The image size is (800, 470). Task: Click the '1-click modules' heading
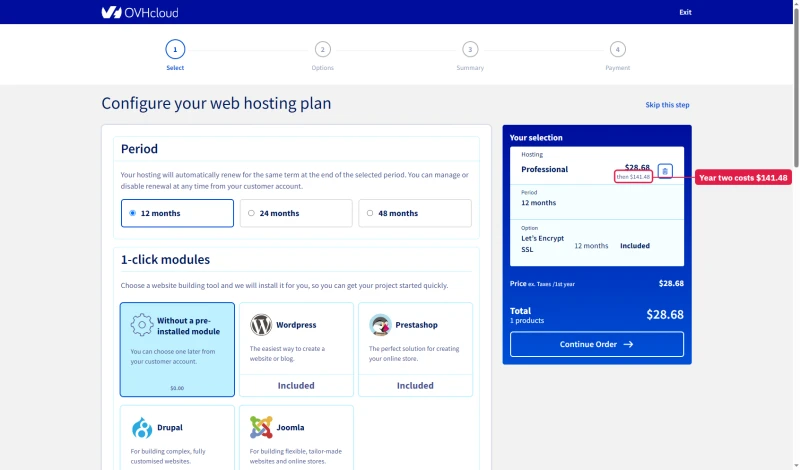(x=165, y=260)
